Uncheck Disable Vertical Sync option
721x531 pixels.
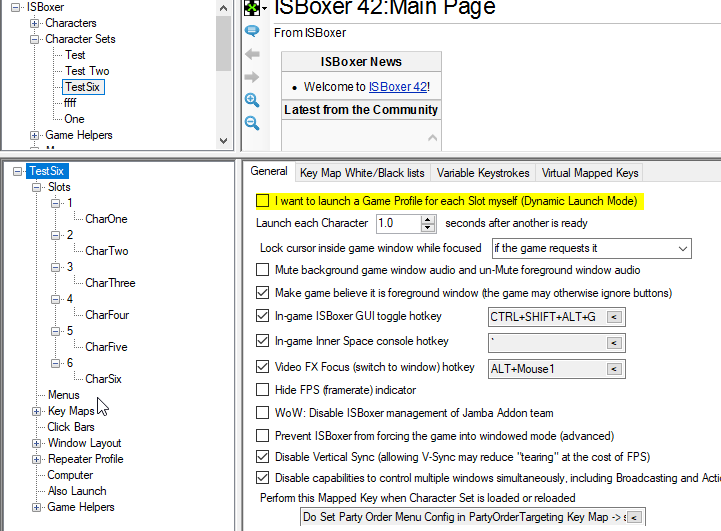coord(263,457)
